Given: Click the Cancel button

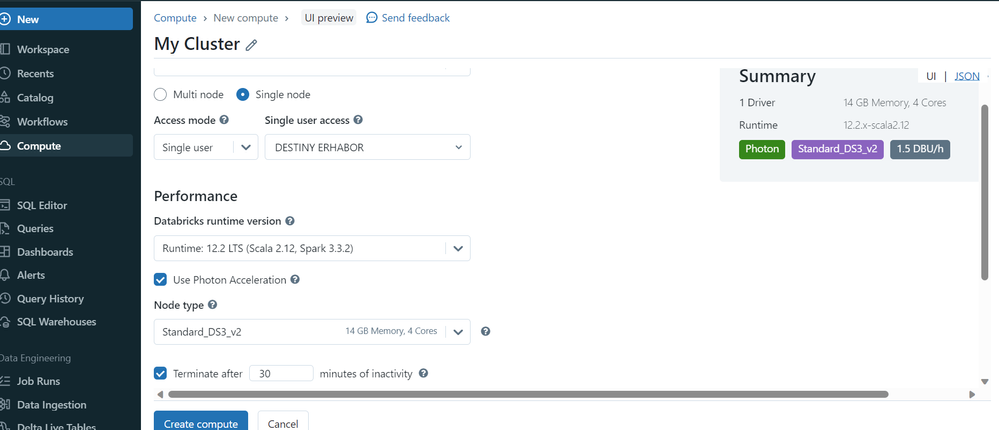Looking at the screenshot, I should click(283, 422).
